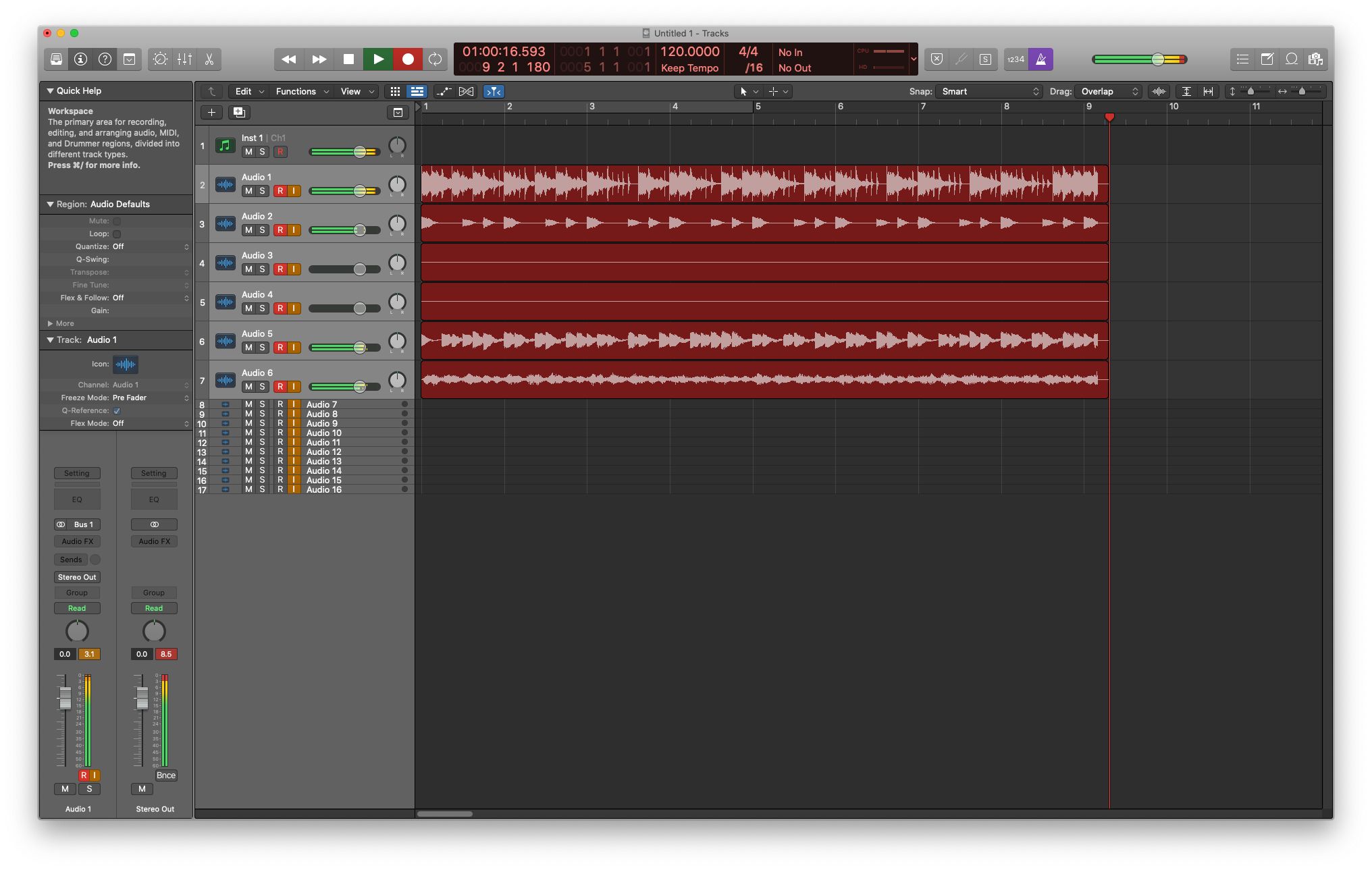Image resolution: width=1372 pixels, height=870 pixels.
Task: Click the horizontal scrollbar of tracks area
Action: (x=444, y=813)
